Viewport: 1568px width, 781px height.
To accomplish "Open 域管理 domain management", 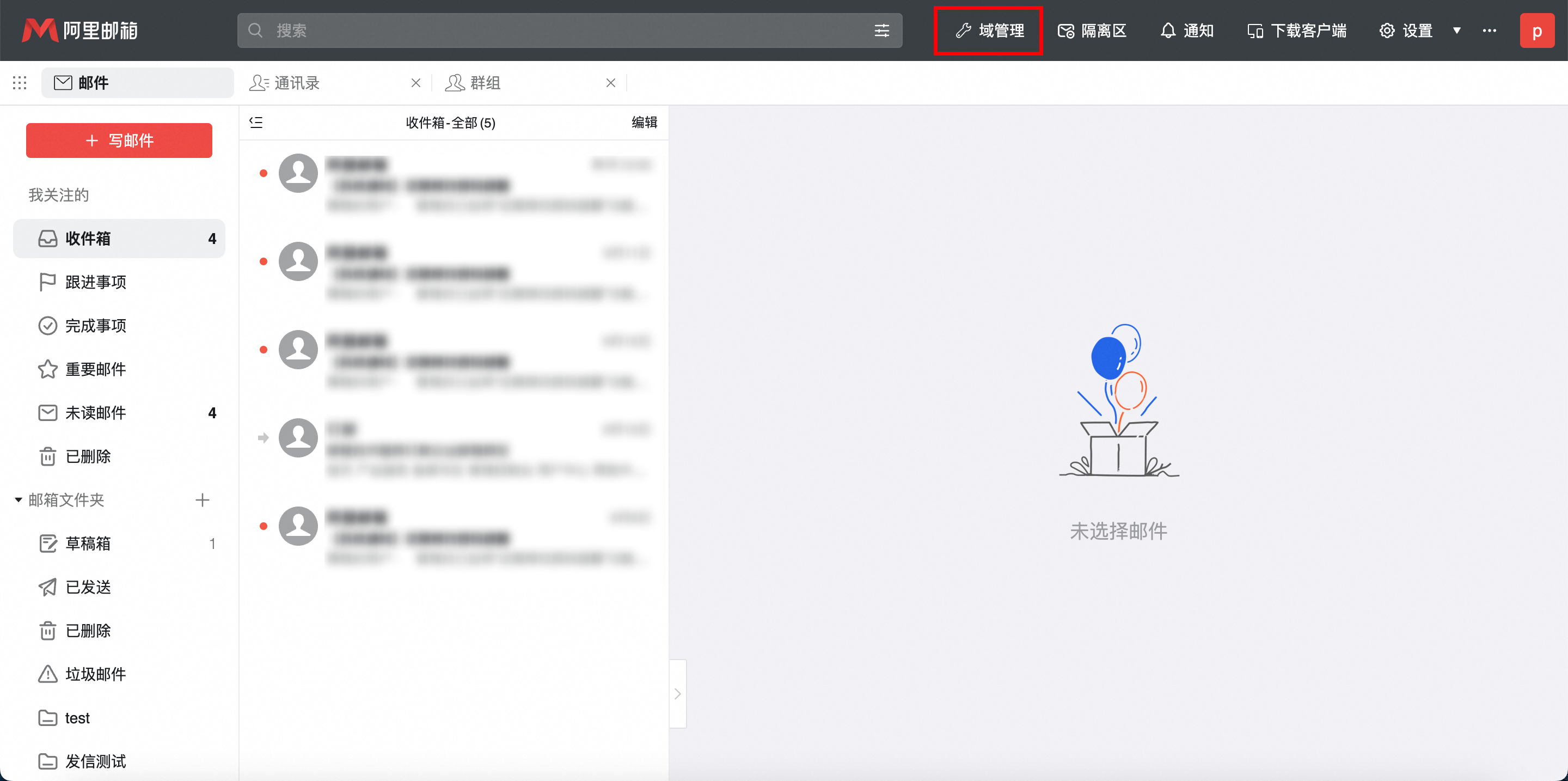I will 988,30.
